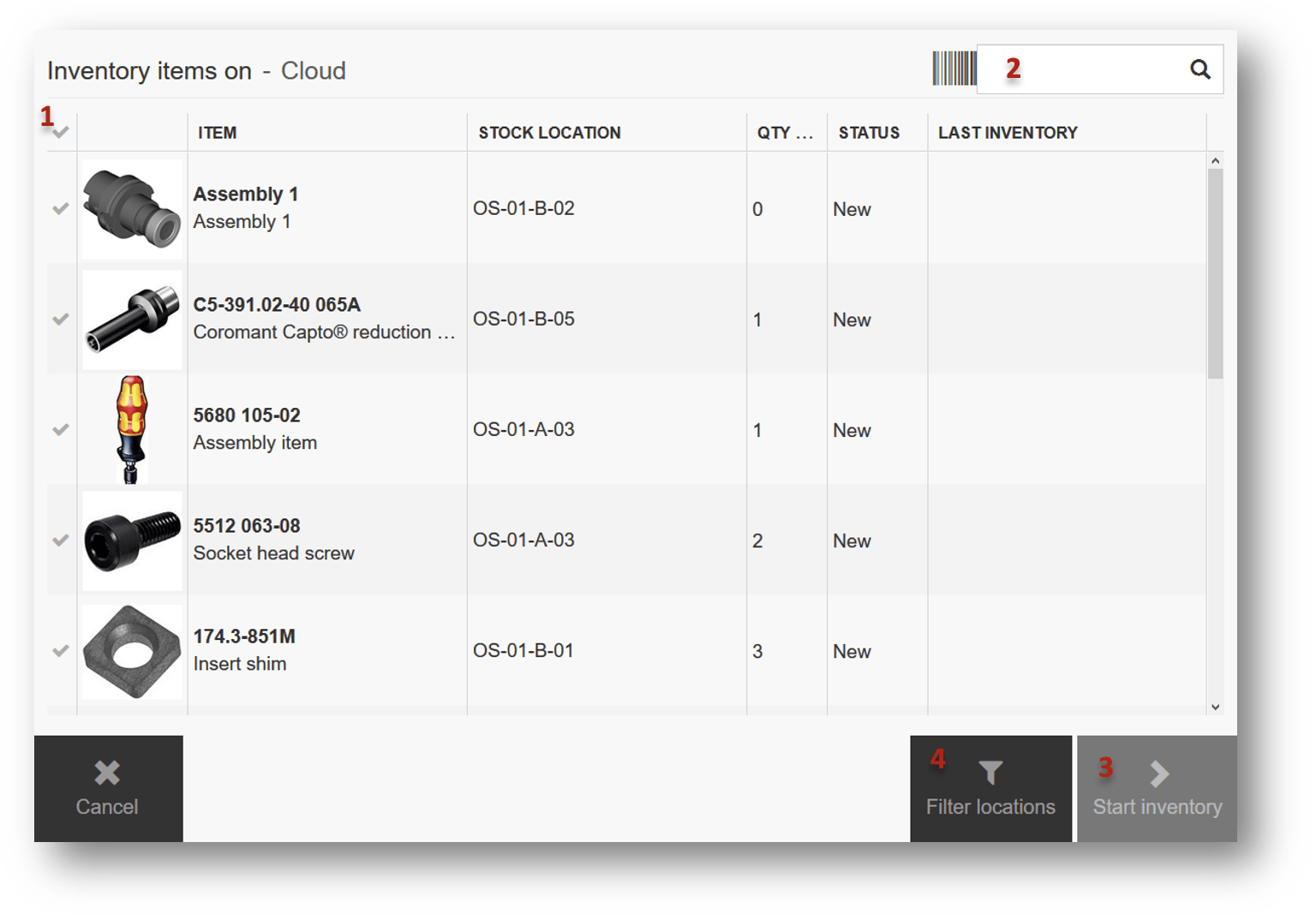Select the checkmark for Assembly 1

click(x=61, y=208)
